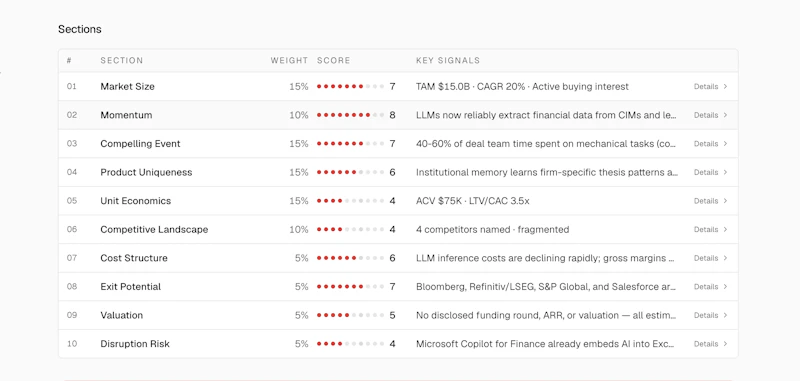Click the Sections heading

(x=80, y=29)
